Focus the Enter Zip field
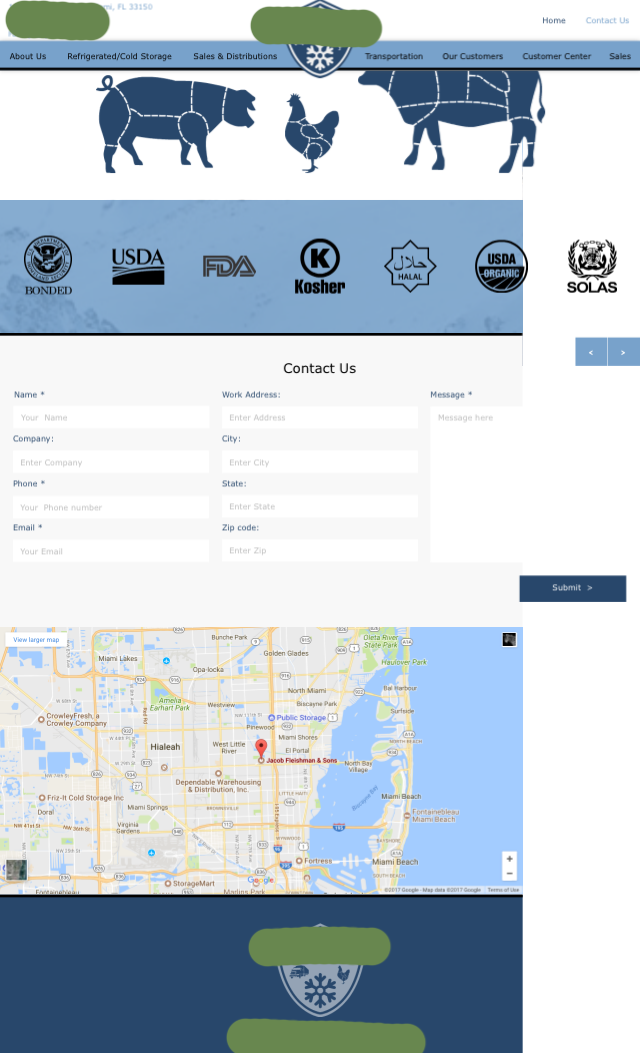Screen dimensions: 640x1053 pos(320,550)
